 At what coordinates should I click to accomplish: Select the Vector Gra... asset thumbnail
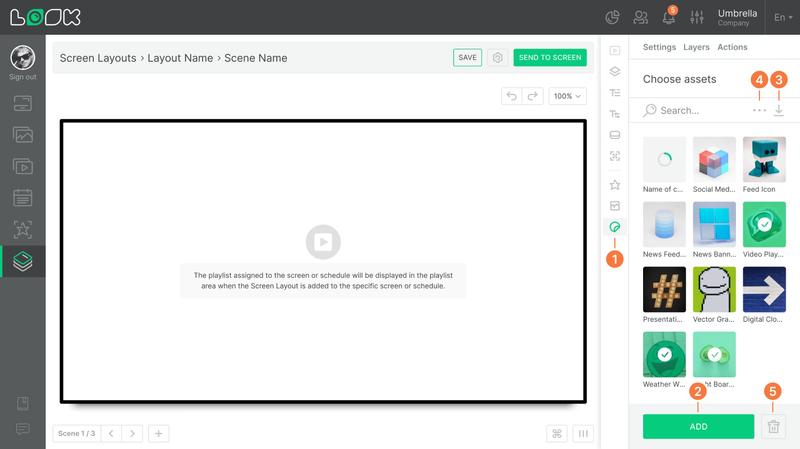[714, 289]
